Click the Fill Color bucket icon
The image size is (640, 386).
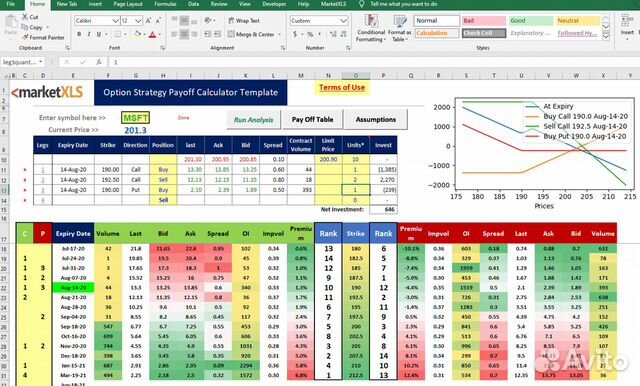click(138, 34)
